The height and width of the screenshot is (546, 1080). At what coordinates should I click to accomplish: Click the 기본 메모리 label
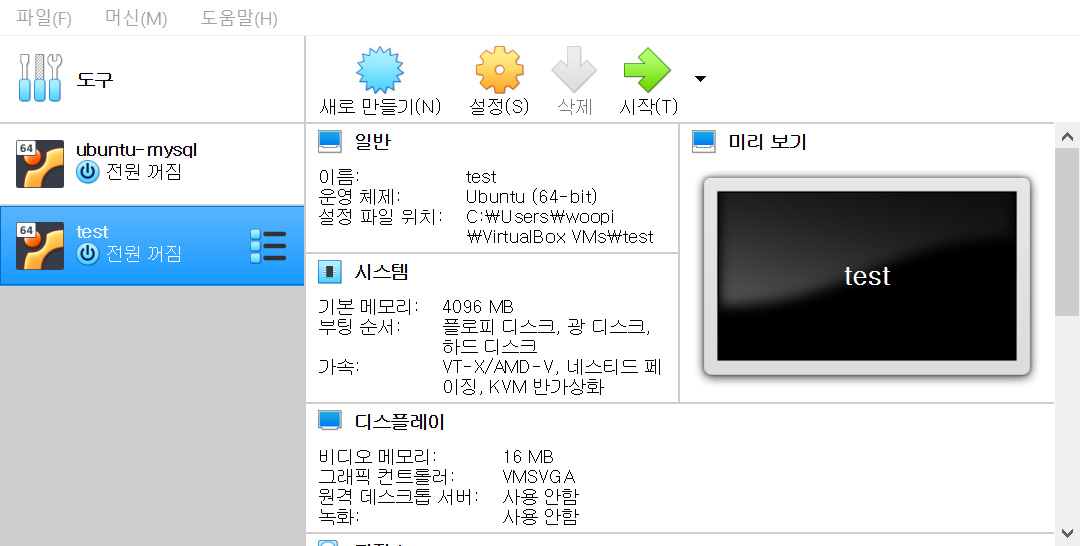(x=368, y=306)
